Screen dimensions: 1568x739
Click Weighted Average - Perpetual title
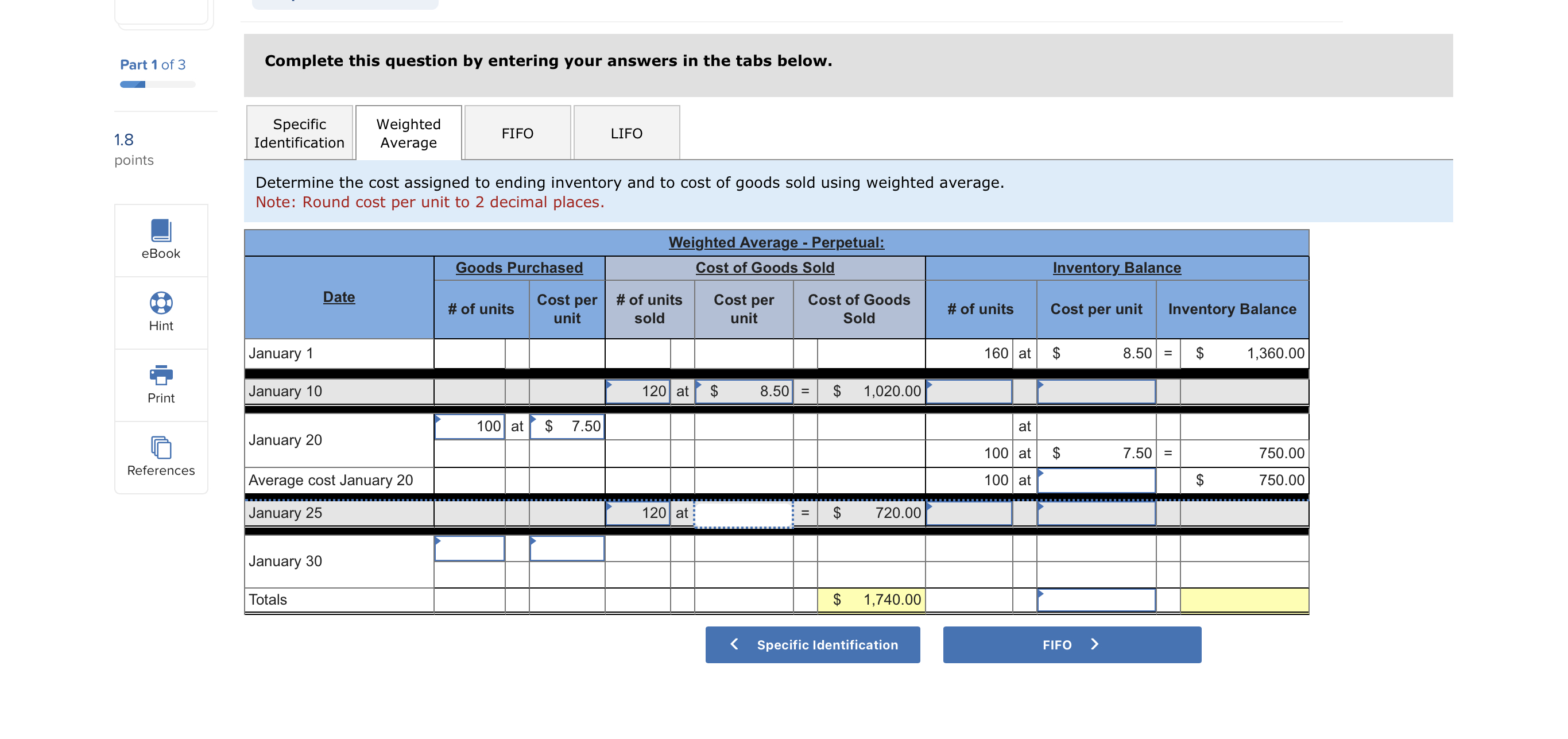776,242
